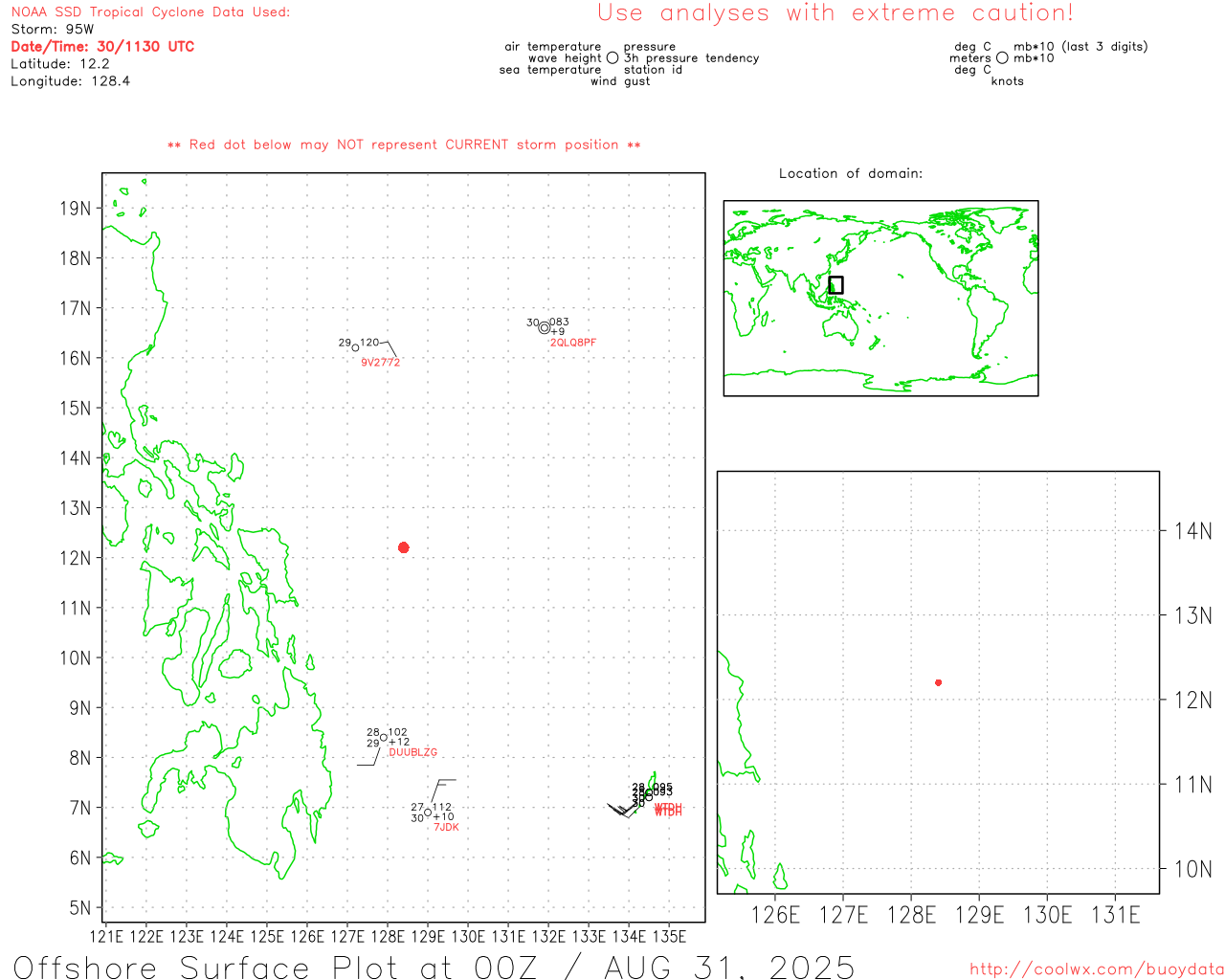Click the 16N latitude label on main map

pyautogui.click(x=76, y=358)
